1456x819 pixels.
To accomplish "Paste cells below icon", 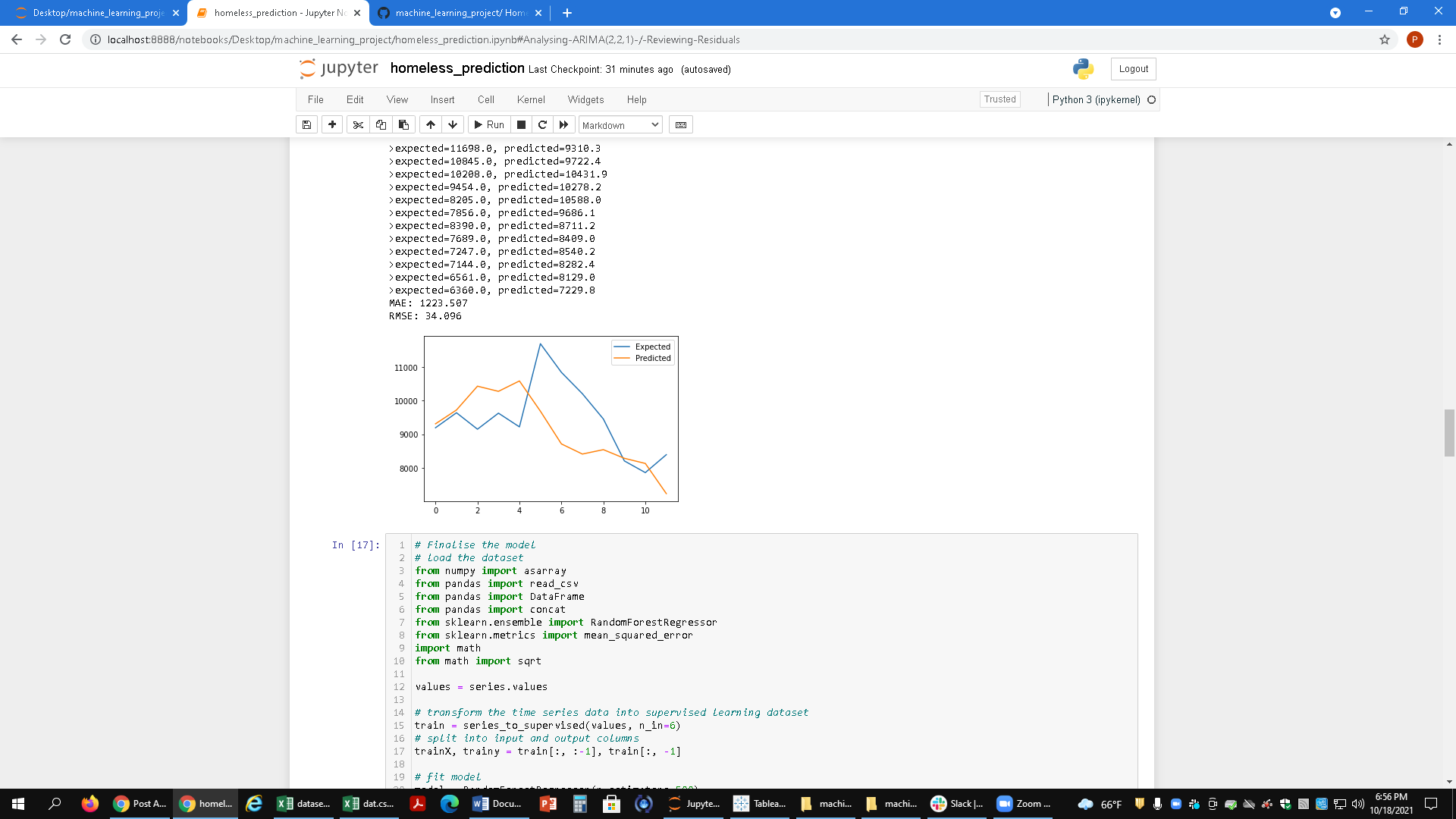I will click(403, 124).
